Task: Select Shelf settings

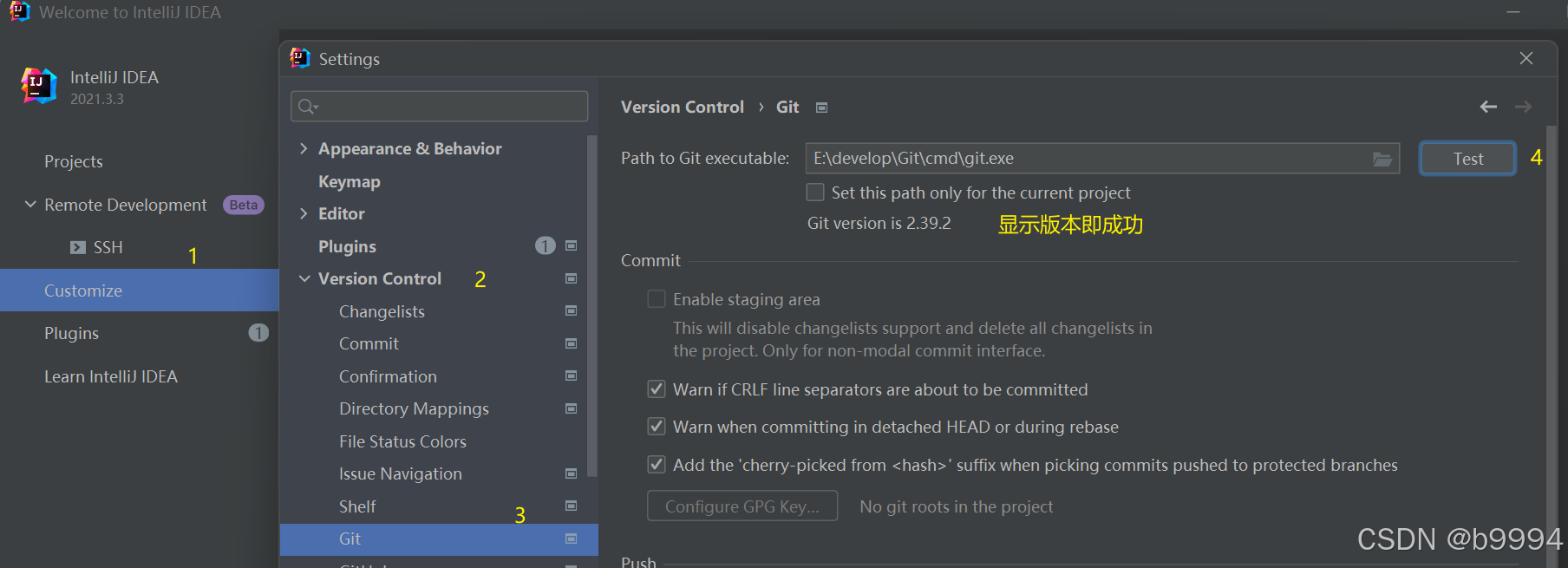Action: click(x=357, y=506)
